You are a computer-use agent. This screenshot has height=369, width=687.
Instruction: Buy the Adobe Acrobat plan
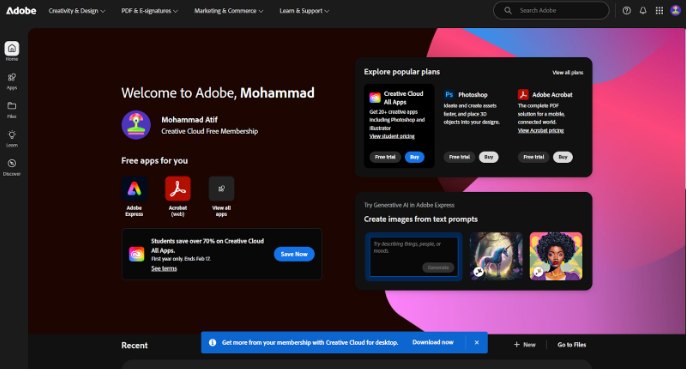click(563, 157)
